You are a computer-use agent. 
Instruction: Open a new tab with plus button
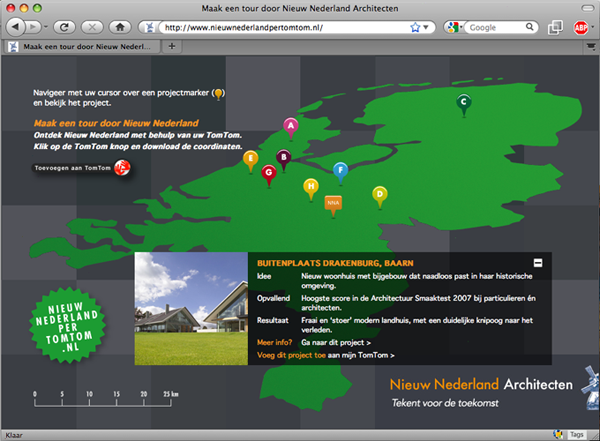coord(172,46)
